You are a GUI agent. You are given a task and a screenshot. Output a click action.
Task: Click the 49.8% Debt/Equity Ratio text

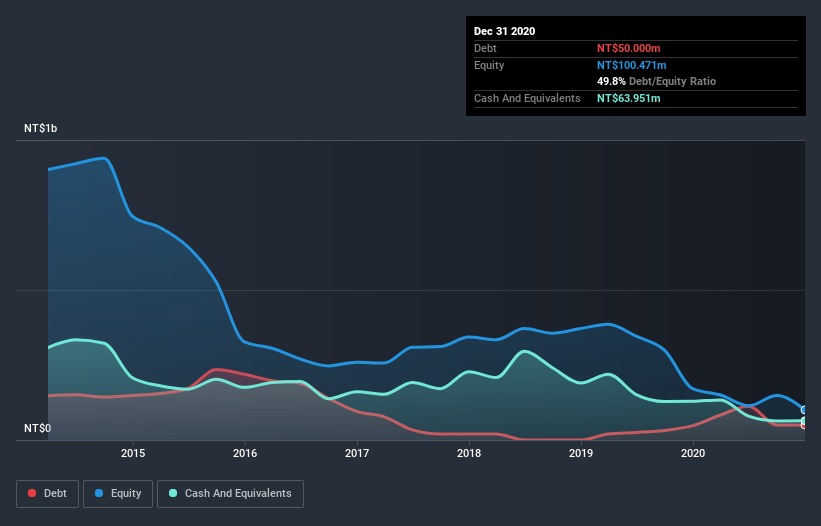[x=656, y=82]
